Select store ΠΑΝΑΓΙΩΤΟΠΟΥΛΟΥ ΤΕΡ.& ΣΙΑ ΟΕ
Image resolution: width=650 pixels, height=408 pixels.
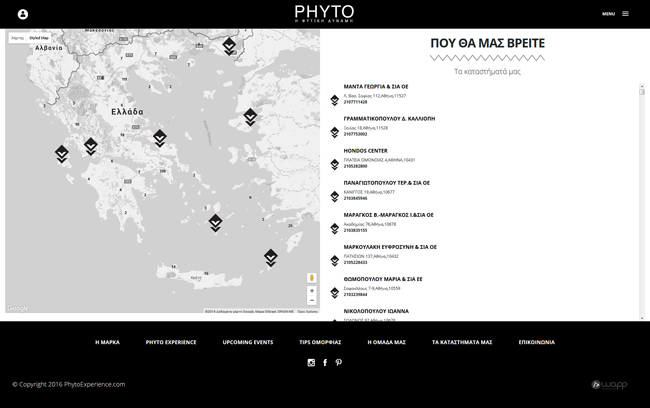tap(386, 183)
